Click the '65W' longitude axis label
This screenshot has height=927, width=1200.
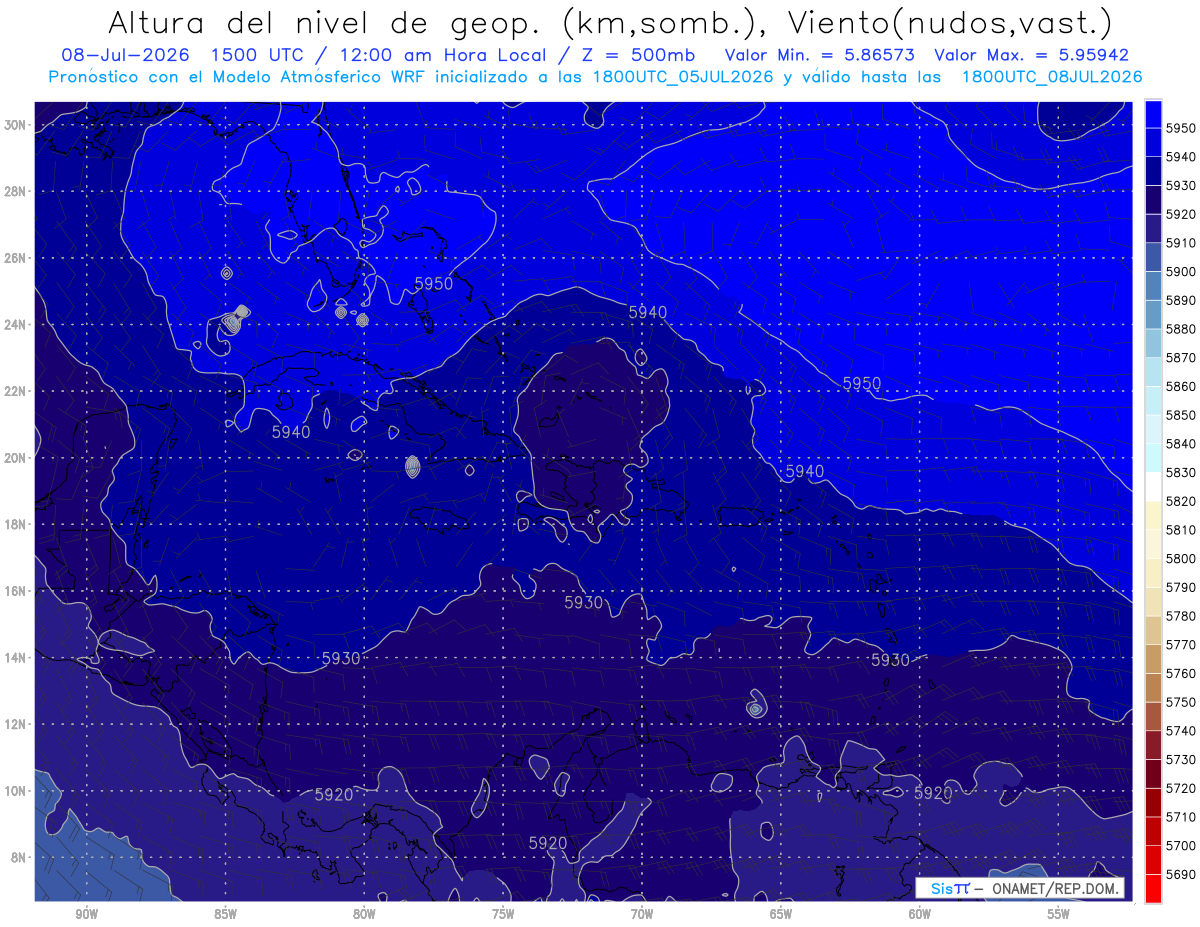pos(781,914)
